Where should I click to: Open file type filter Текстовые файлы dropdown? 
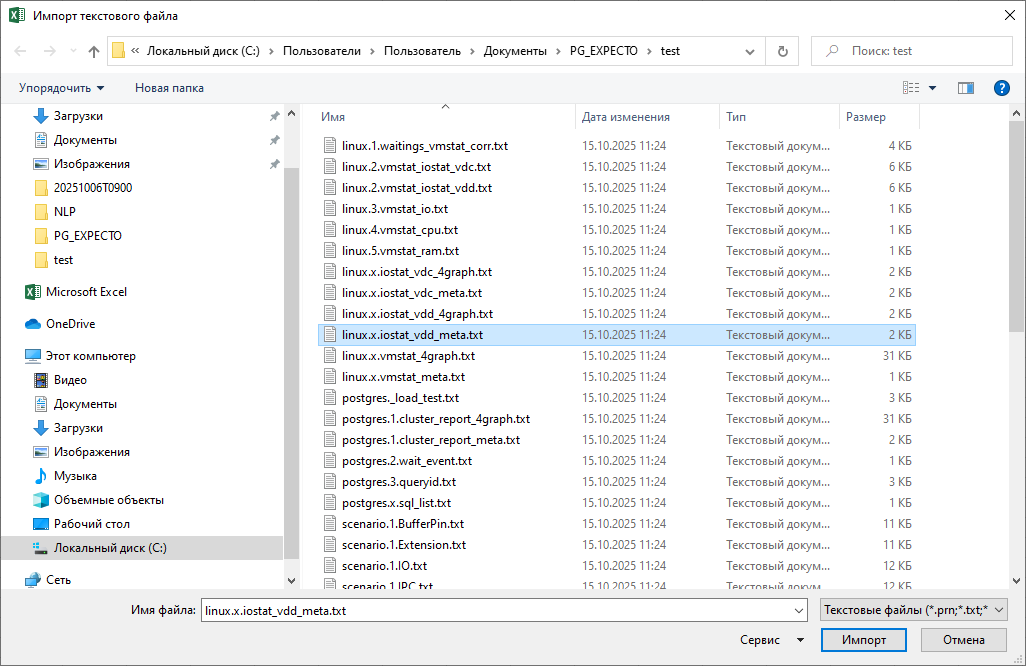[x=913, y=610]
